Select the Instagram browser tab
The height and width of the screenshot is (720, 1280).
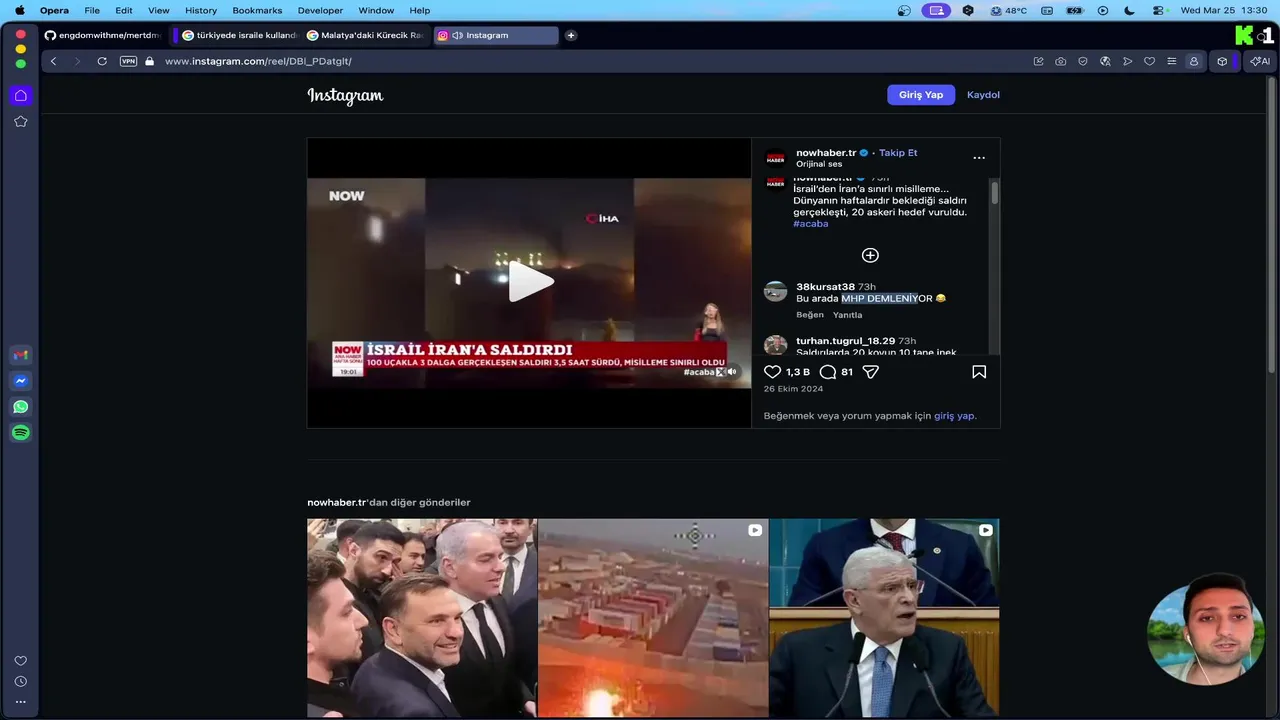[496, 35]
